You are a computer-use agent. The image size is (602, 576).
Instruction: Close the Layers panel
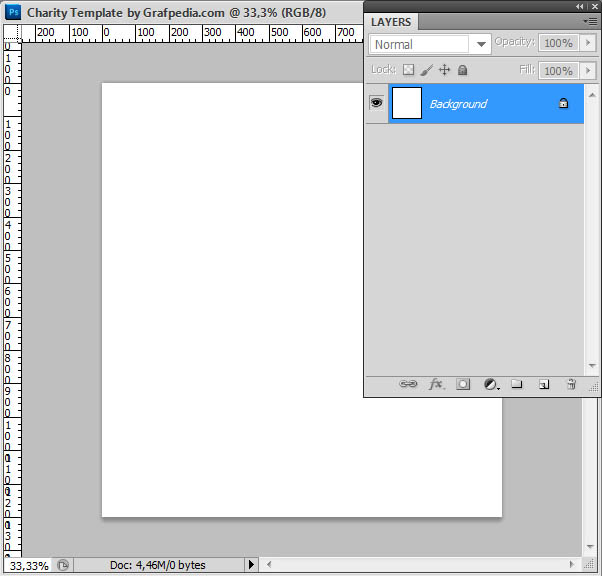(594, 7)
